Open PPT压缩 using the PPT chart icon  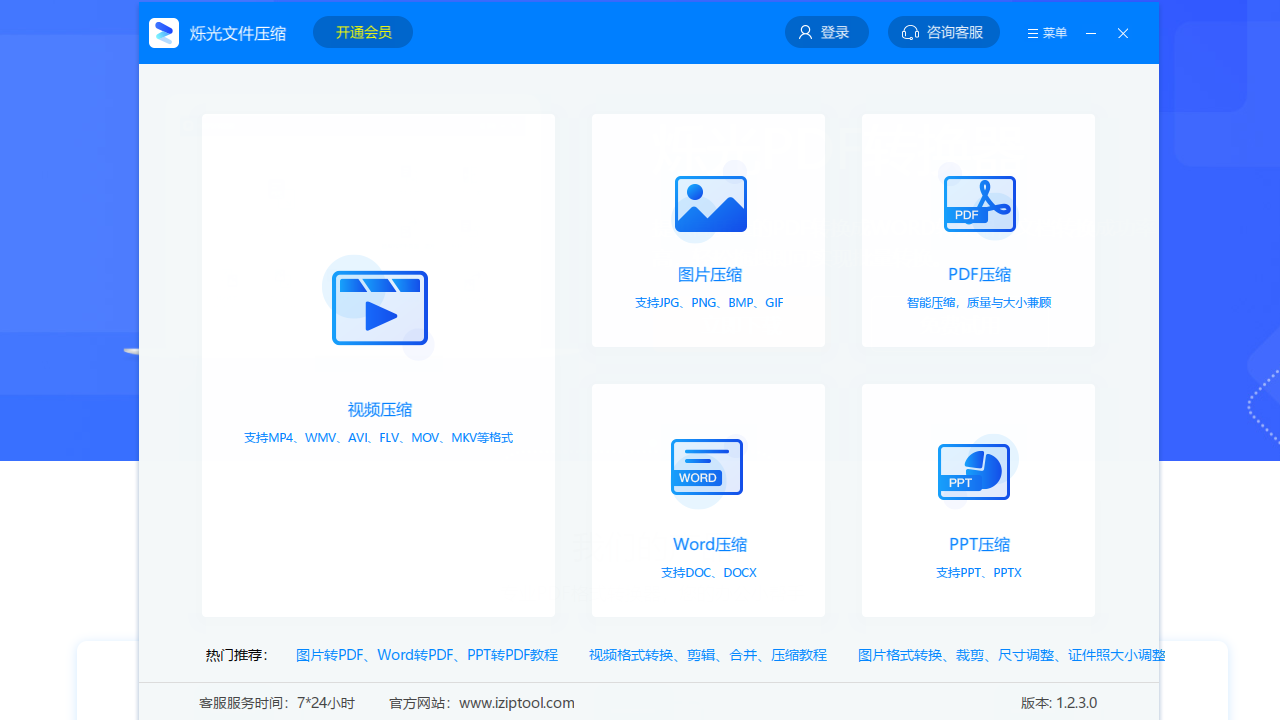click(x=974, y=471)
